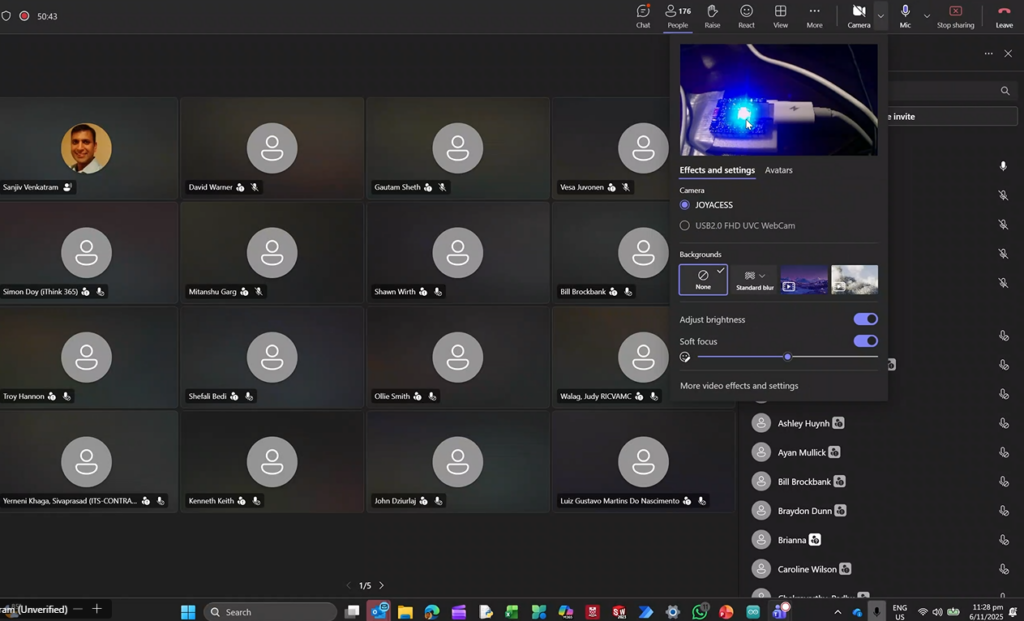Click Stop sharing icon
Viewport: 1024px width, 621px height.
click(x=955, y=12)
